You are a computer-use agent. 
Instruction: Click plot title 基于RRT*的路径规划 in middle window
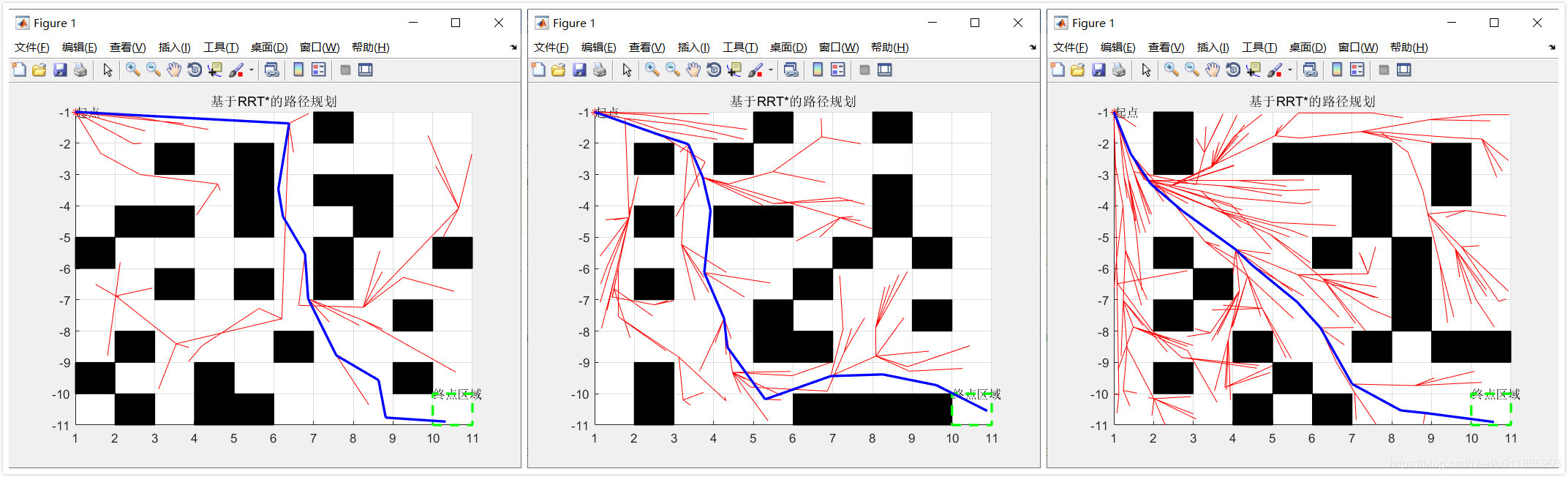tap(793, 102)
